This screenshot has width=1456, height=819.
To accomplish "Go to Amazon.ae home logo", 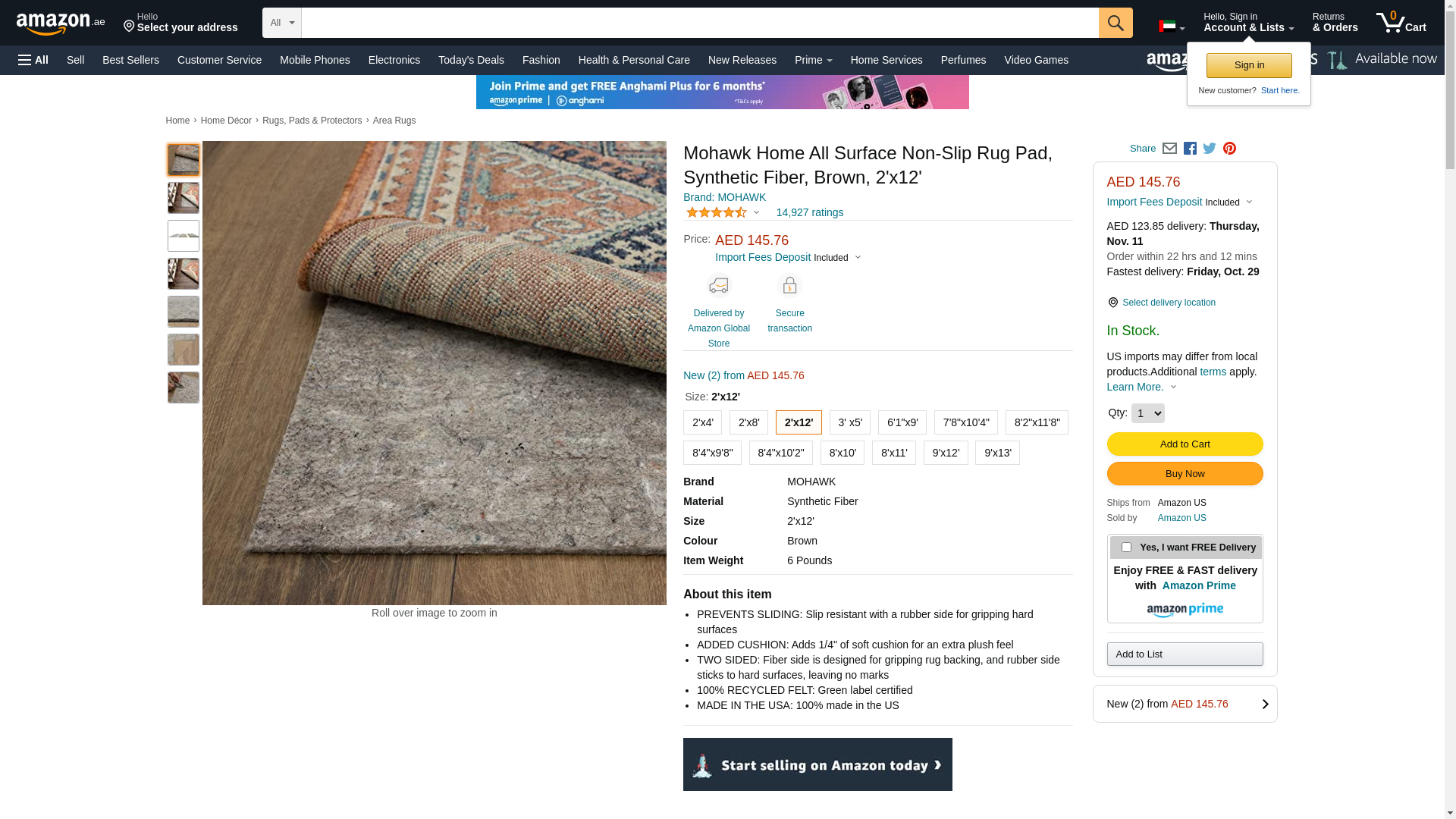I will pos(61,24).
